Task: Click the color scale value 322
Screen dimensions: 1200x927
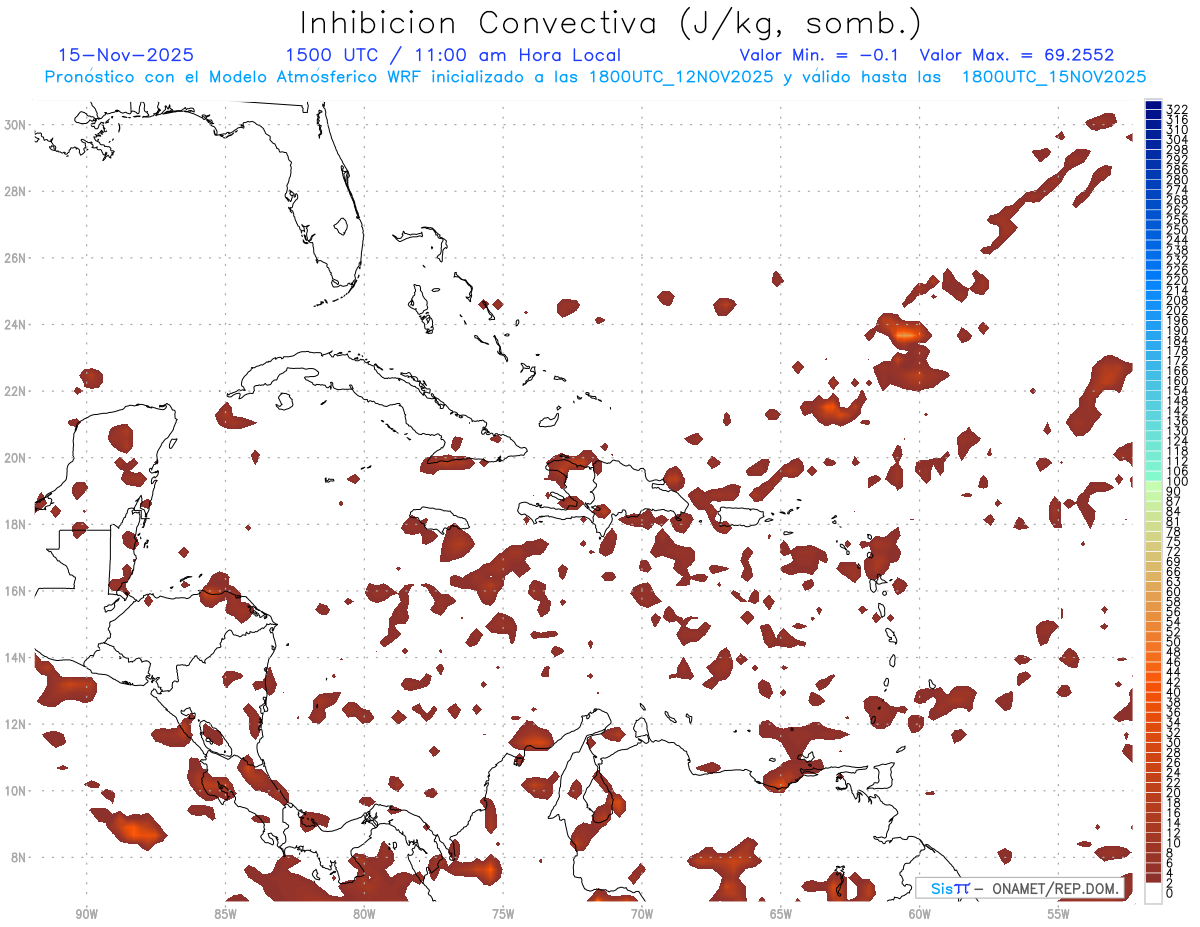Action: tap(1176, 109)
